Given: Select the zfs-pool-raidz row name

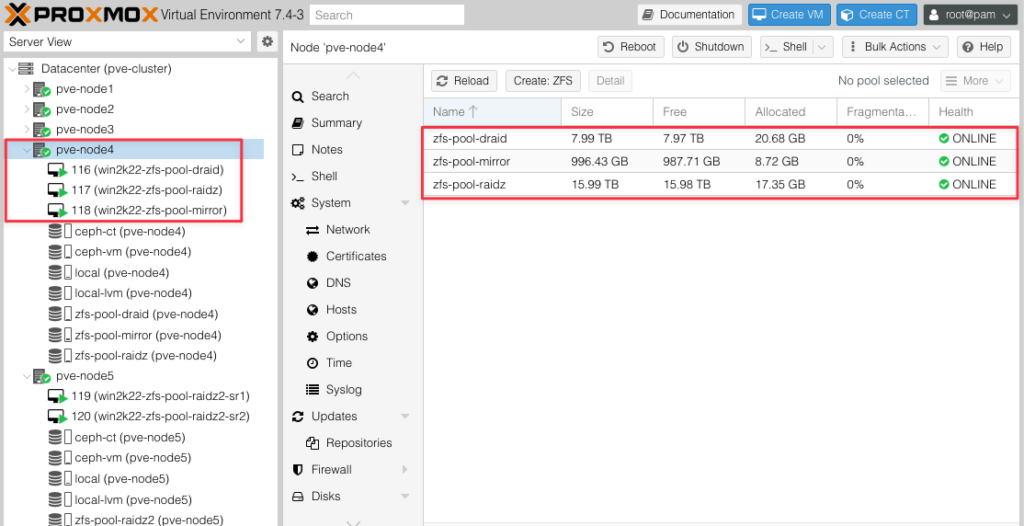Looking at the screenshot, I should pyautogui.click(x=469, y=185).
